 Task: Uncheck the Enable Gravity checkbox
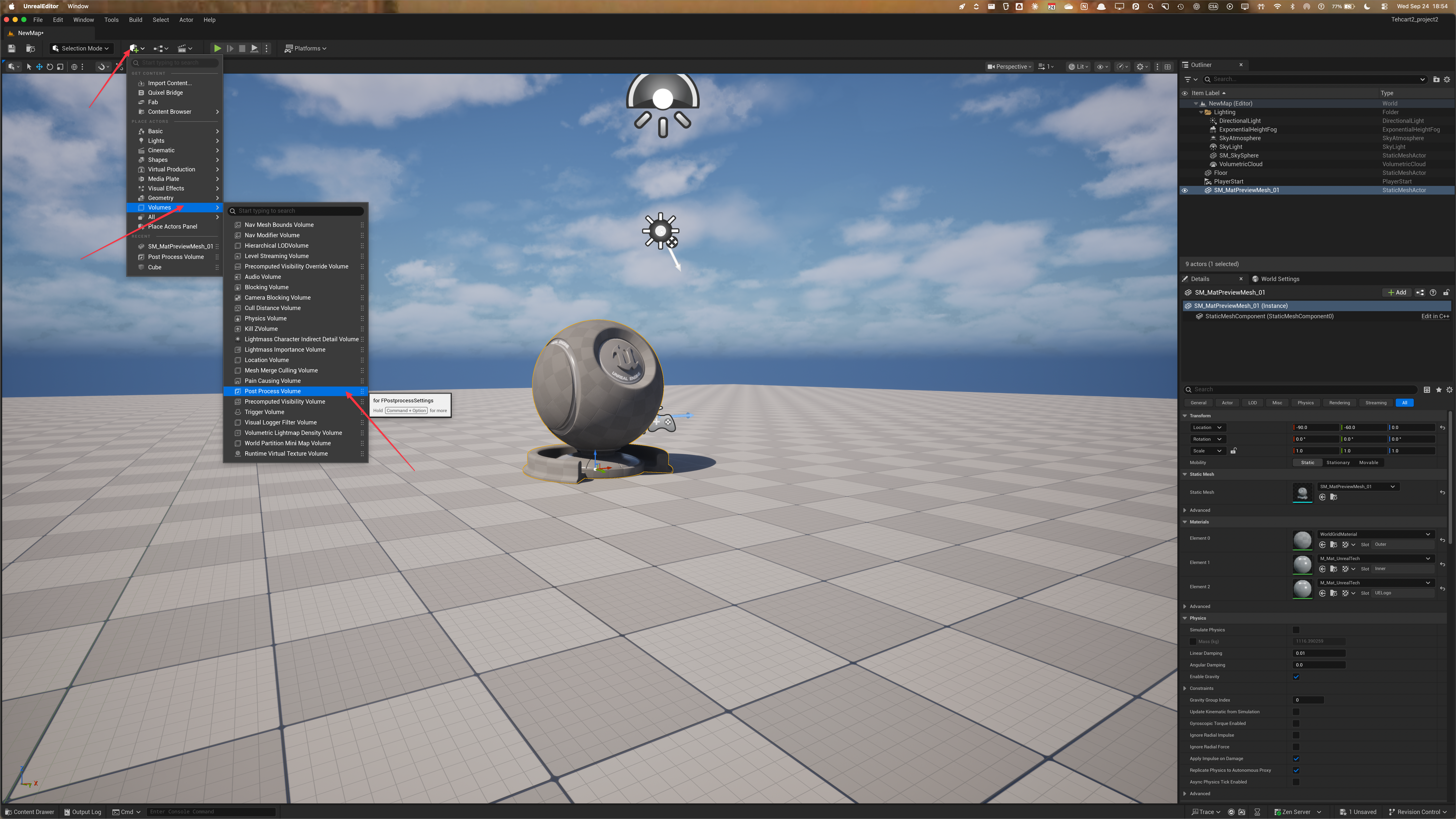click(1296, 677)
